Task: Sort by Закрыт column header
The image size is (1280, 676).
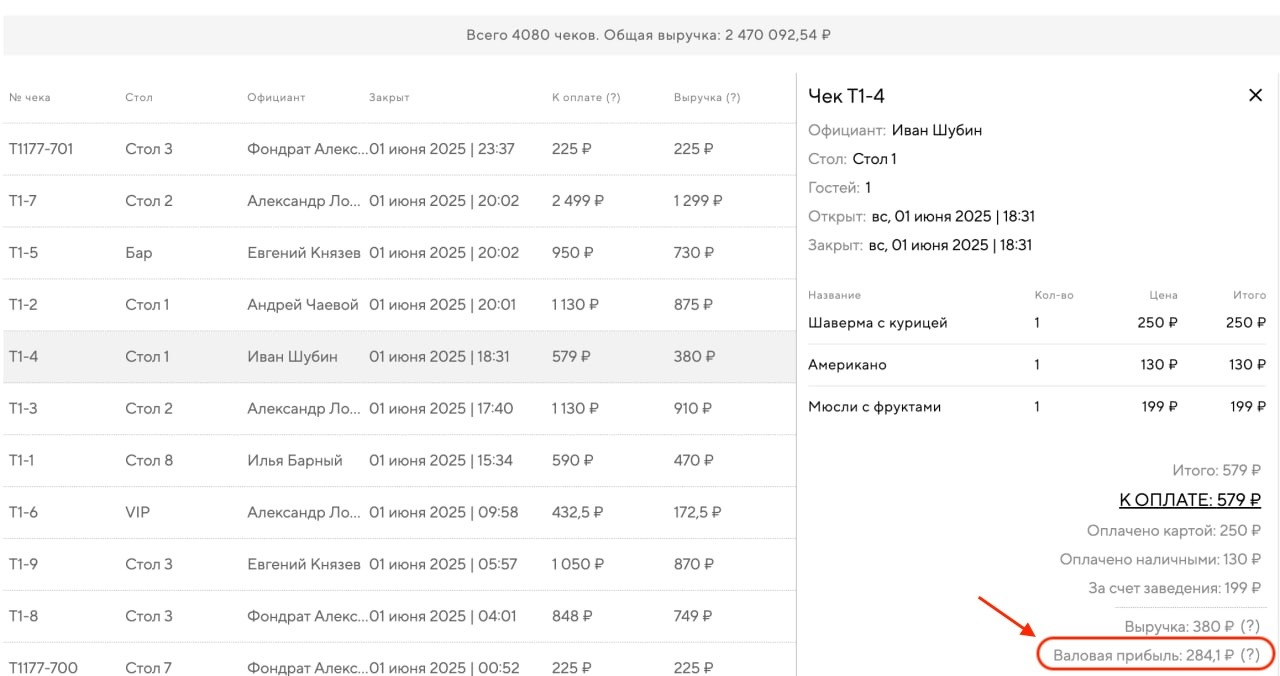Action: click(389, 97)
